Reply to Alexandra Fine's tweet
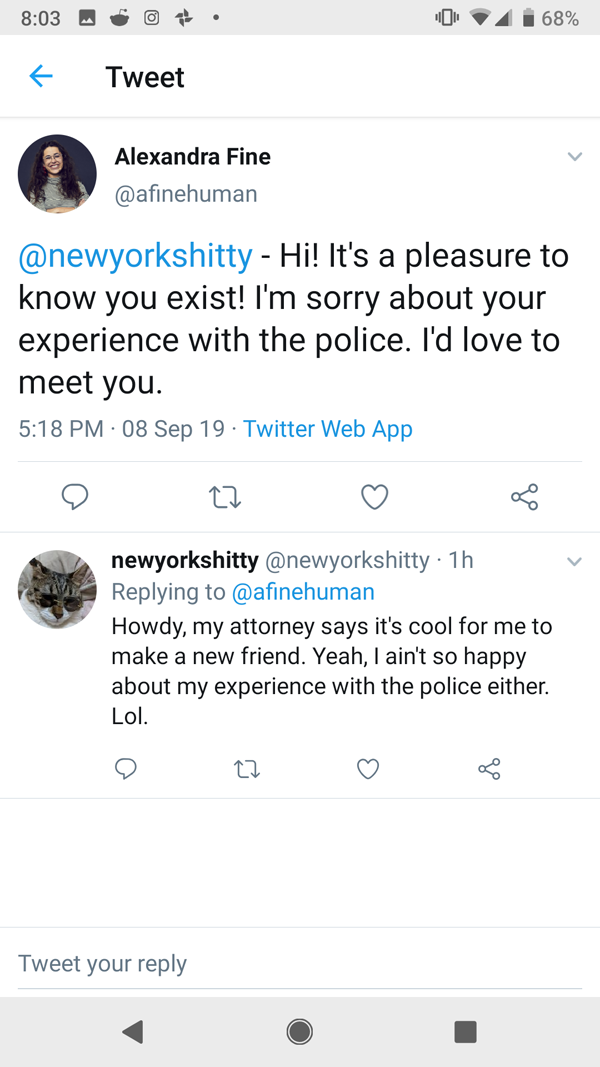 point(75,496)
